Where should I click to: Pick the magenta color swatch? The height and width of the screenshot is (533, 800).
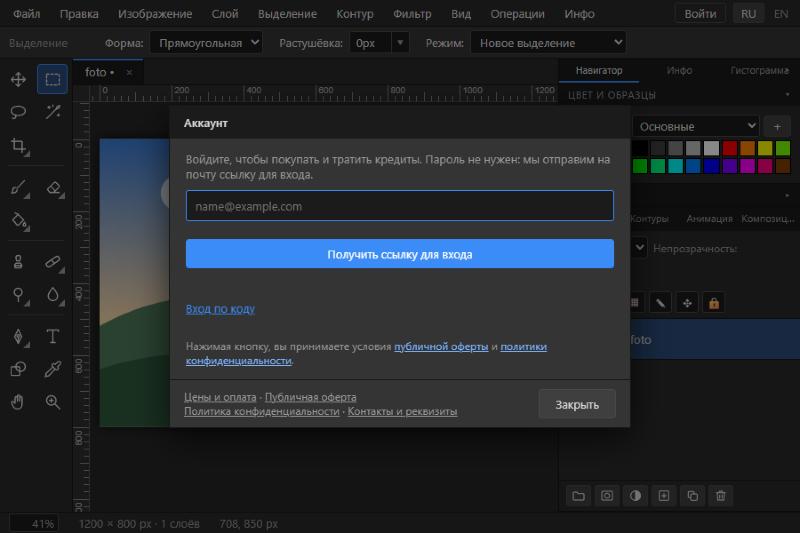coord(747,166)
